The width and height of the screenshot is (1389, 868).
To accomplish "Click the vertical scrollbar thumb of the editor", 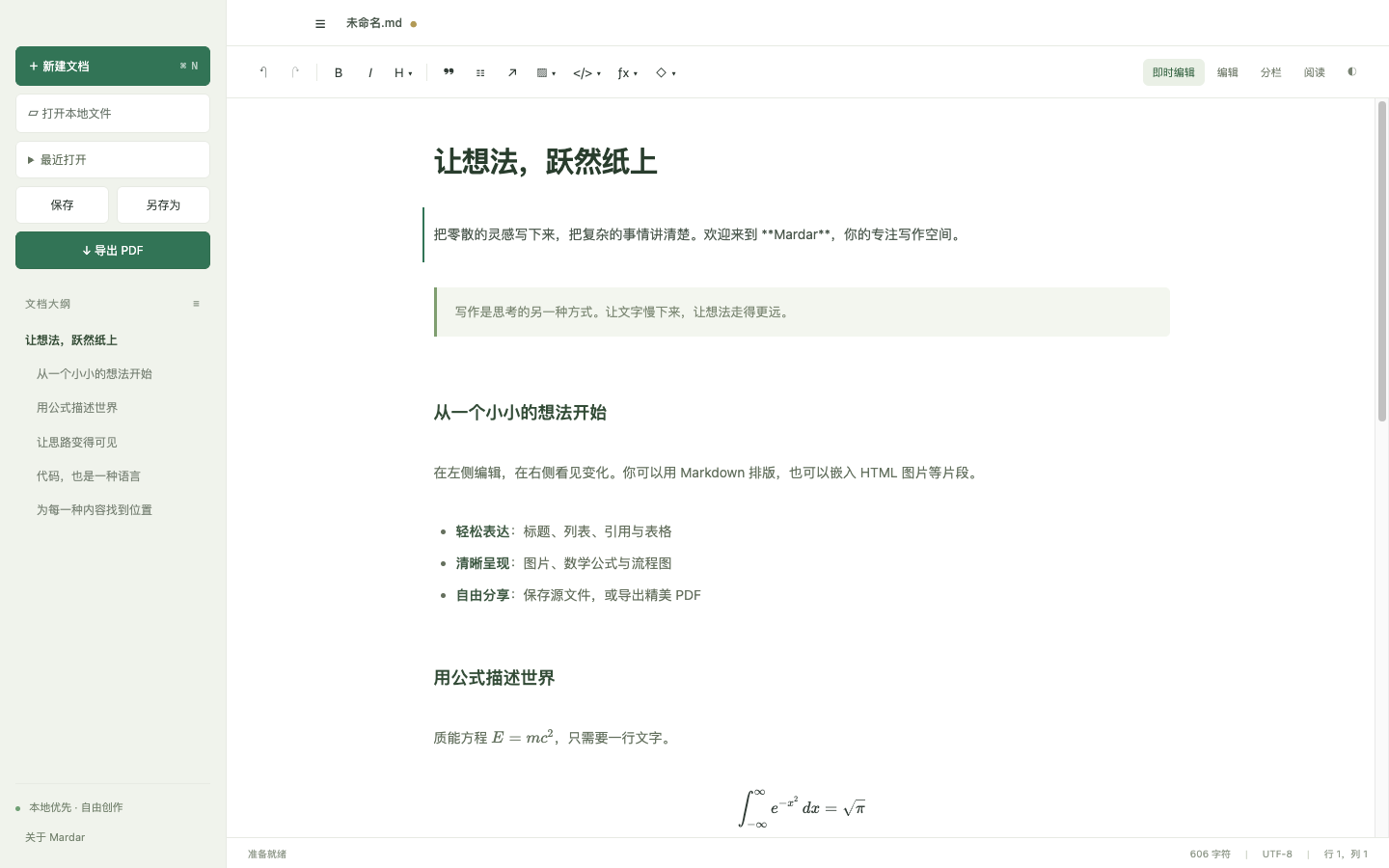I will point(1382,261).
